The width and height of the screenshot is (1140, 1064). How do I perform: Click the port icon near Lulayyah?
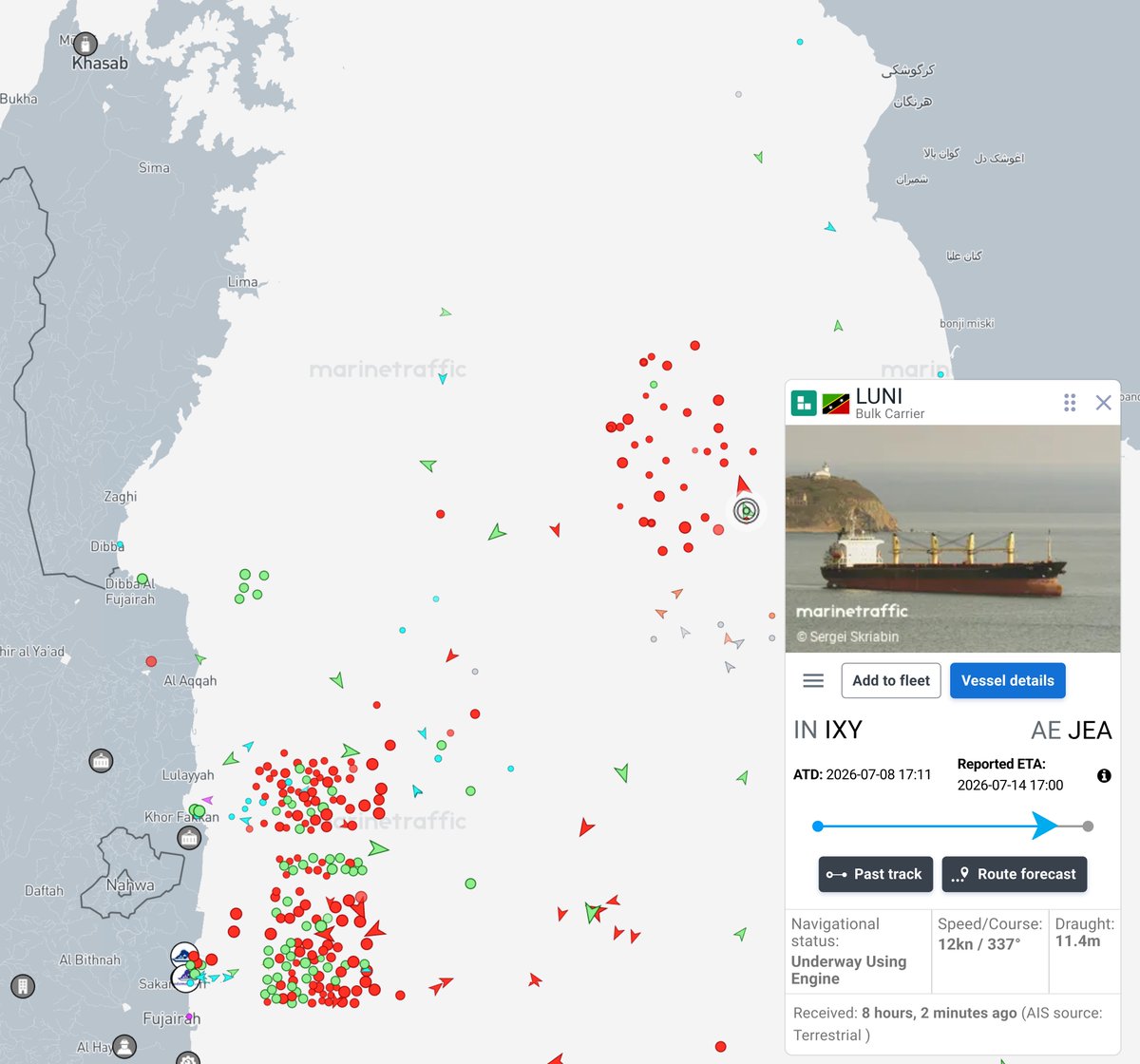click(x=101, y=760)
